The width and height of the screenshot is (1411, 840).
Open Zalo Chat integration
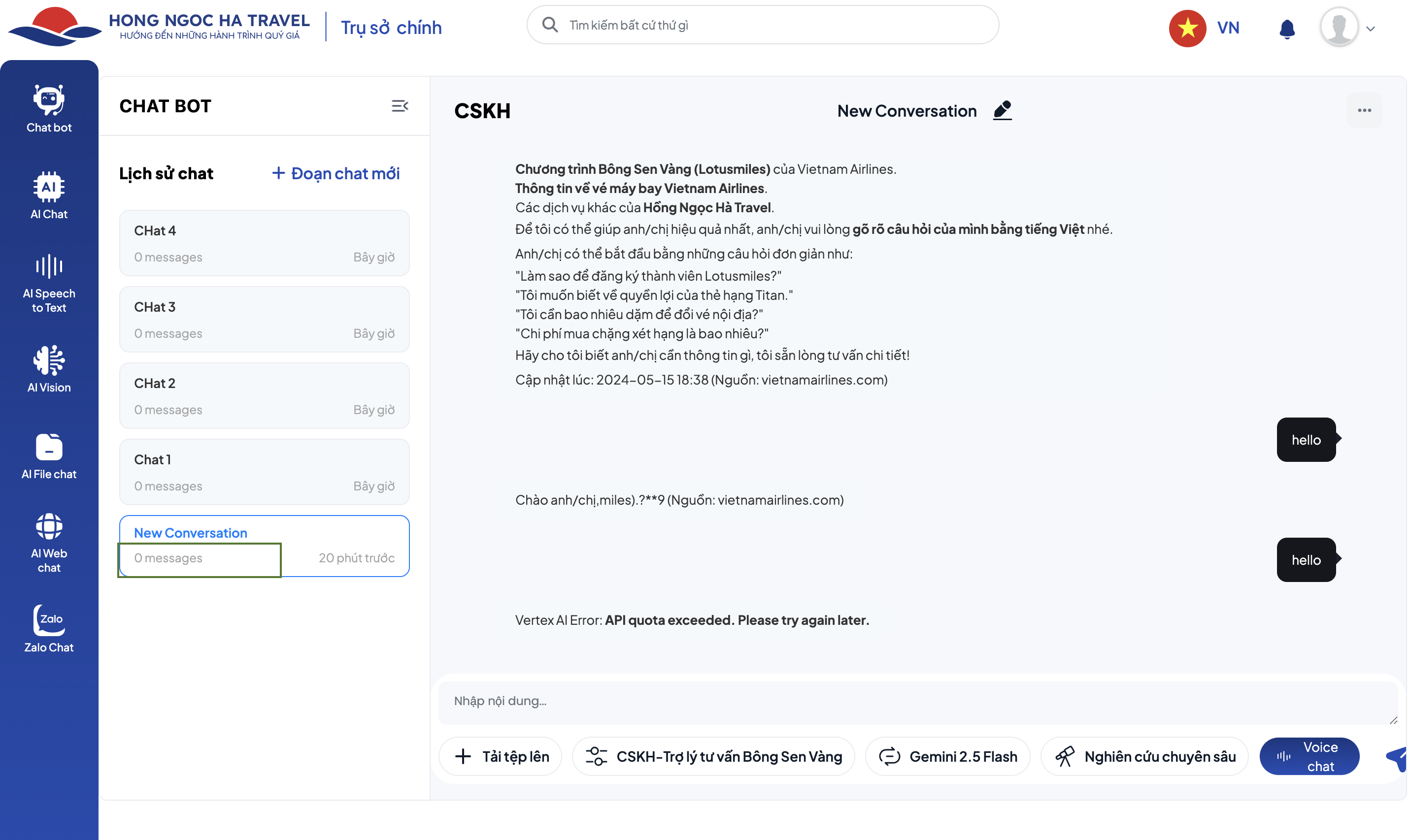click(49, 628)
